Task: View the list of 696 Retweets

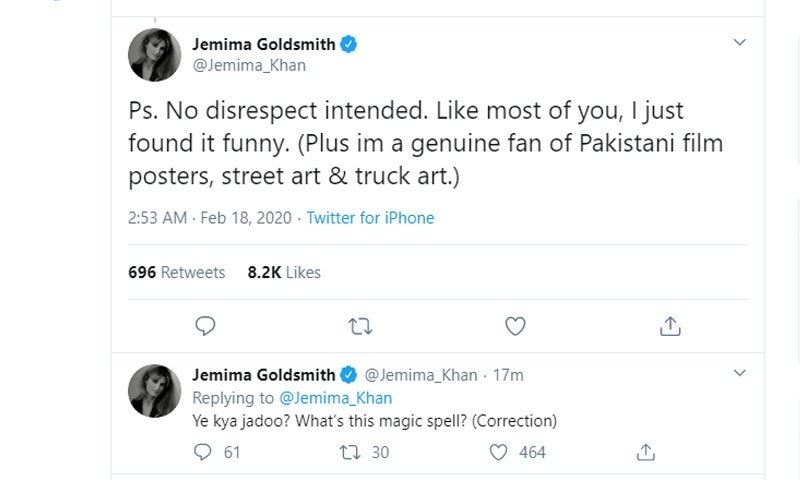Action: tap(177, 272)
